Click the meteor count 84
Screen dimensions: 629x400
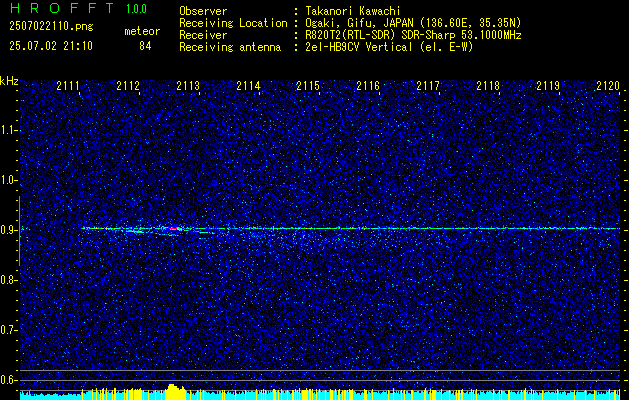[145, 46]
